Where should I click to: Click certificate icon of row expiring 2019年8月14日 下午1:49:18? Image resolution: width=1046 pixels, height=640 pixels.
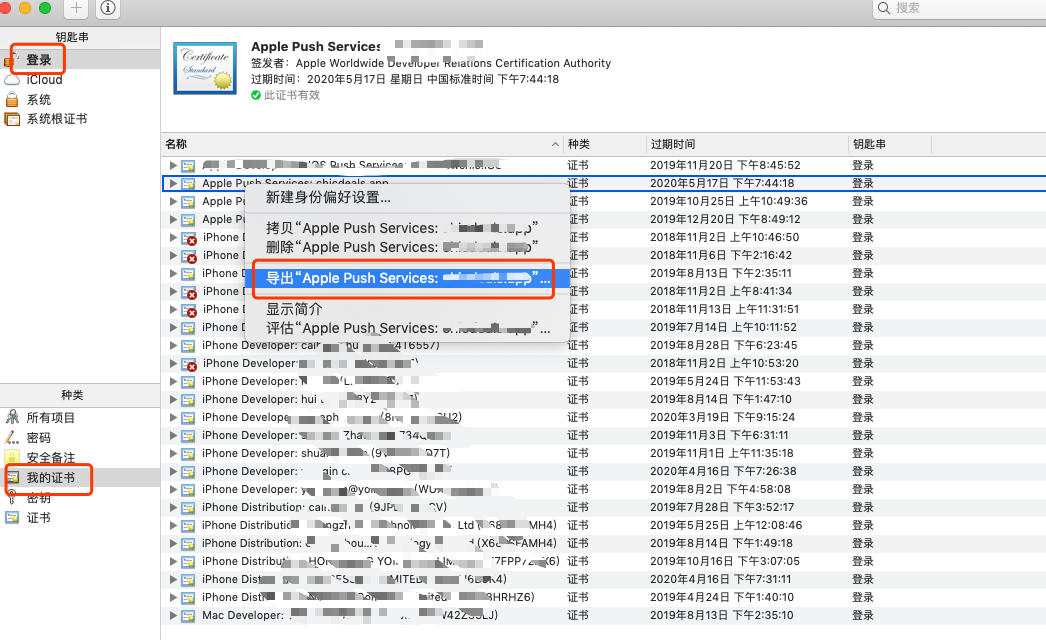(x=189, y=544)
